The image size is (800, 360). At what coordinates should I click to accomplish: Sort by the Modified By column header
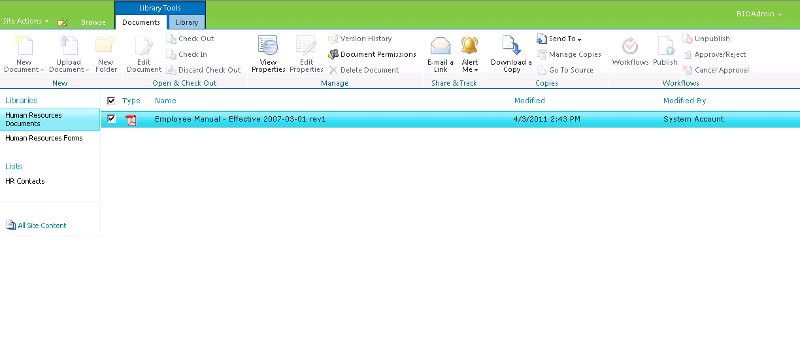point(685,101)
